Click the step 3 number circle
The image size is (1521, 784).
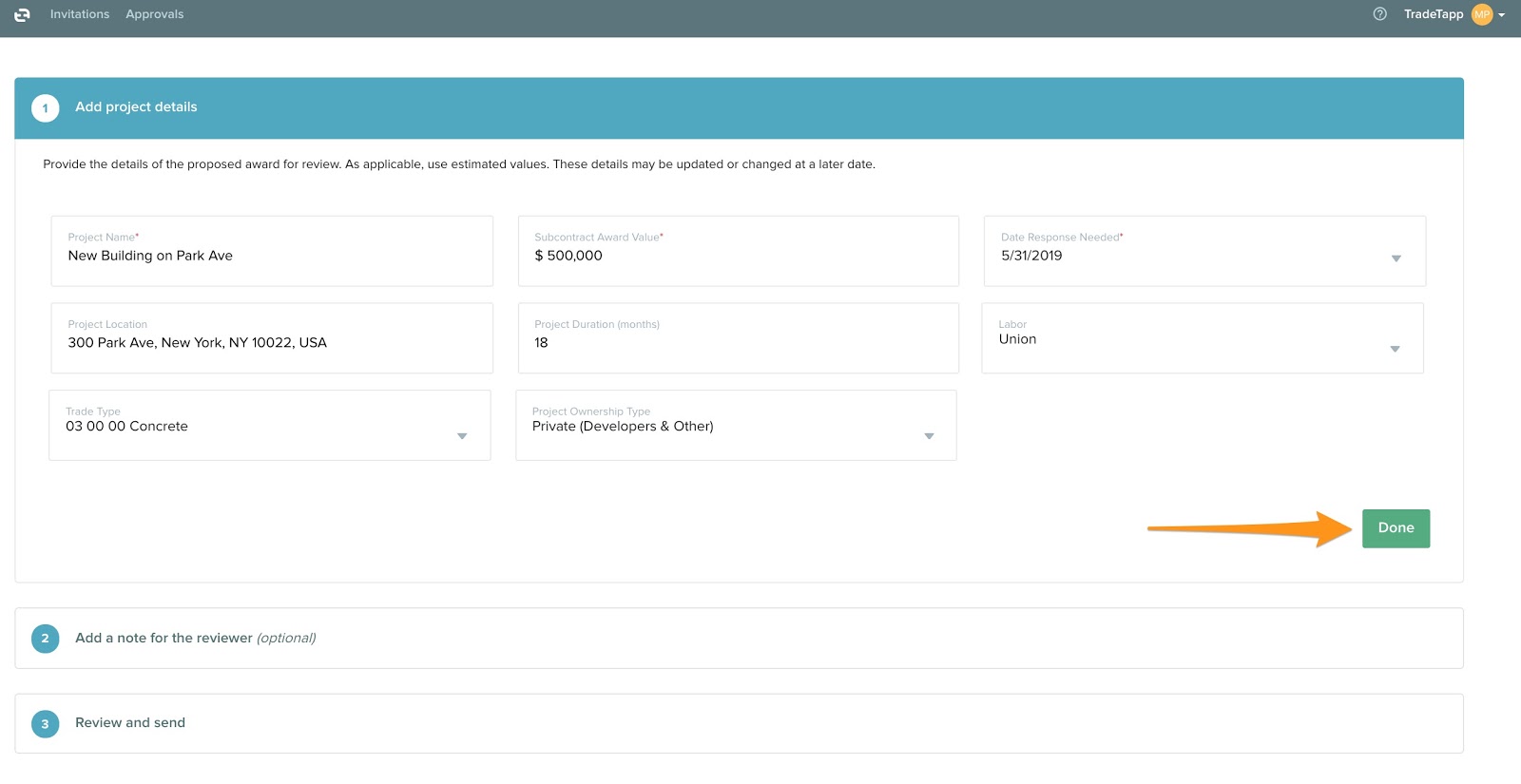tap(45, 724)
